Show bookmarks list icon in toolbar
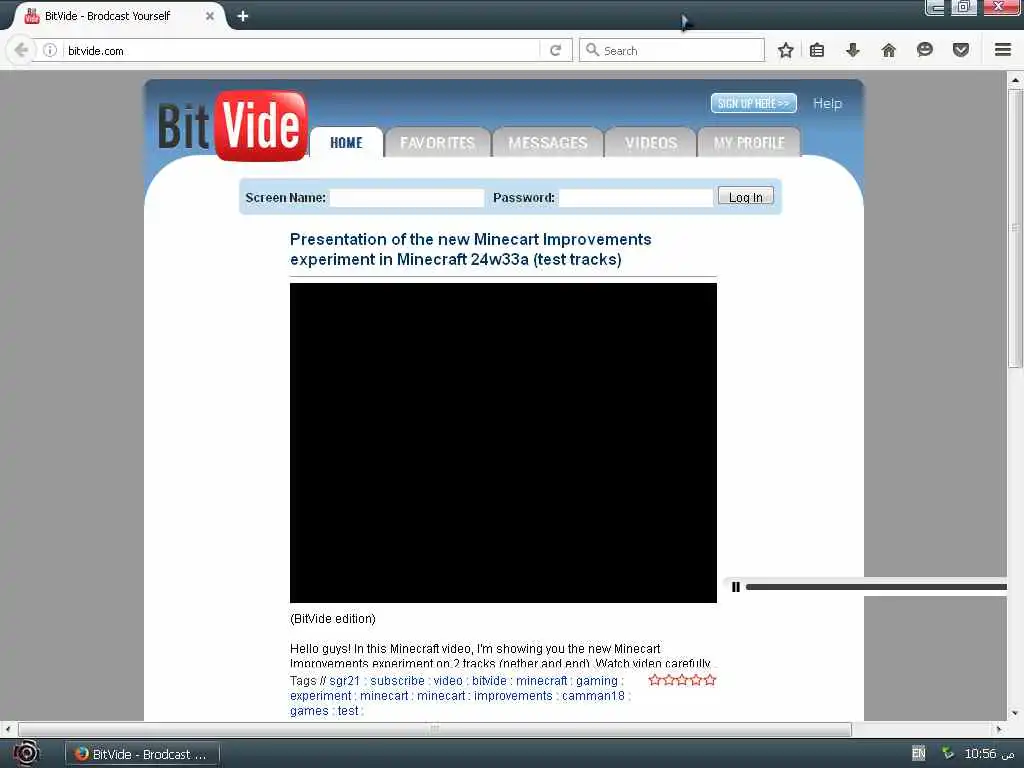Image resolution: width=1024 pixels, height=768 pixels. tap(817, 50)
